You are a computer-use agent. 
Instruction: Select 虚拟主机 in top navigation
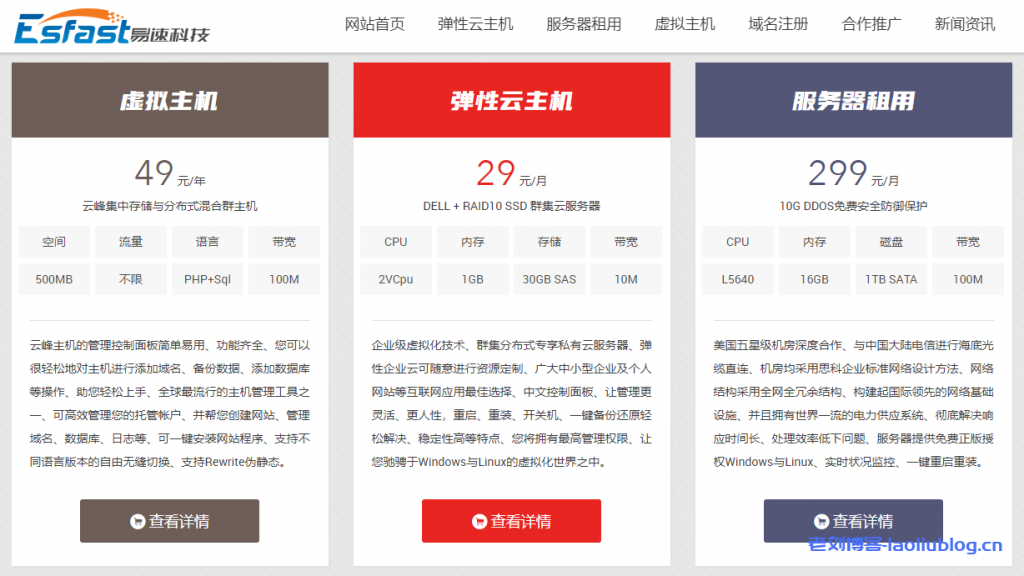tap(684, 24)
